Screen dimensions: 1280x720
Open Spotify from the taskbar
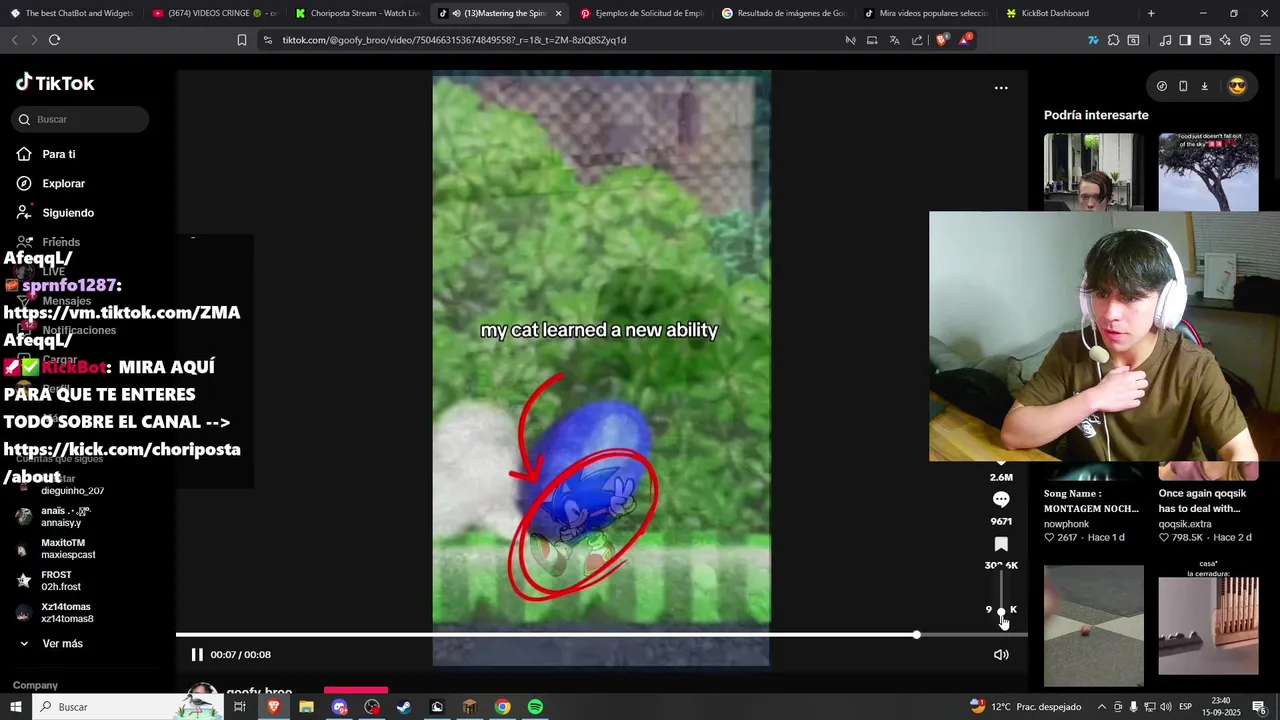pos(535,707)
